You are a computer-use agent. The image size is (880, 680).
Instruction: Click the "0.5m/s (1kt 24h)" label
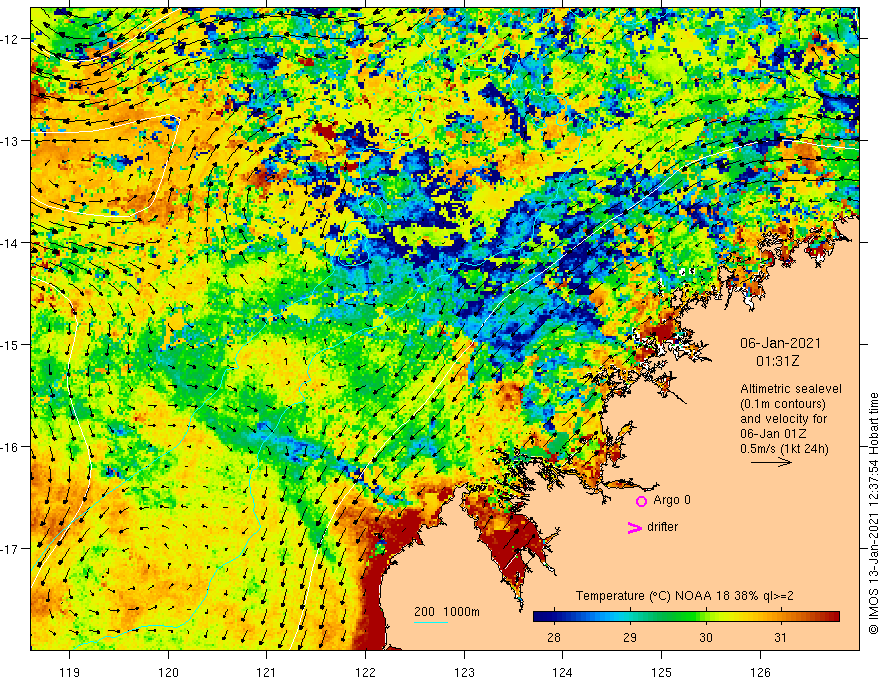784,448
